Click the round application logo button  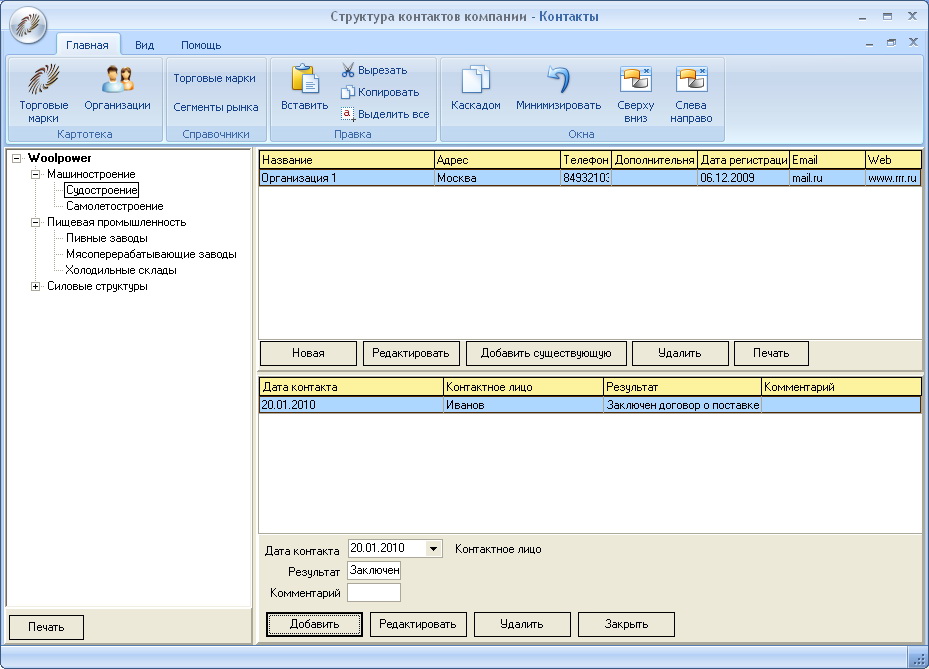27,25
